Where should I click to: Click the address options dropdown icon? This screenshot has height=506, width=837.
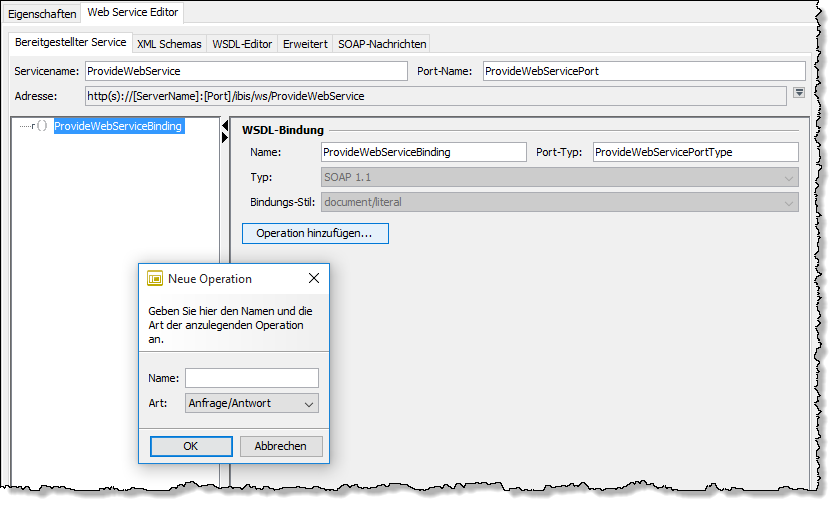798,93
